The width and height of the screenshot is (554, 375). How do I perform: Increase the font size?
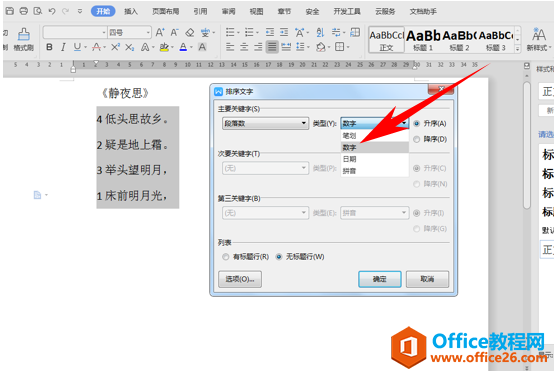point(160,33)
